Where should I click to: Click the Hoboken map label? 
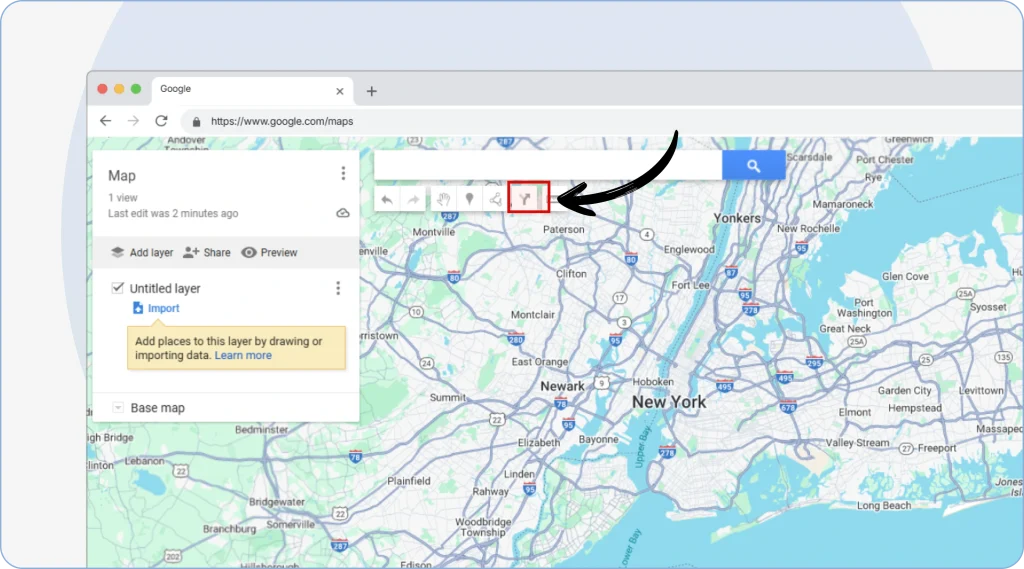point(652,382)
